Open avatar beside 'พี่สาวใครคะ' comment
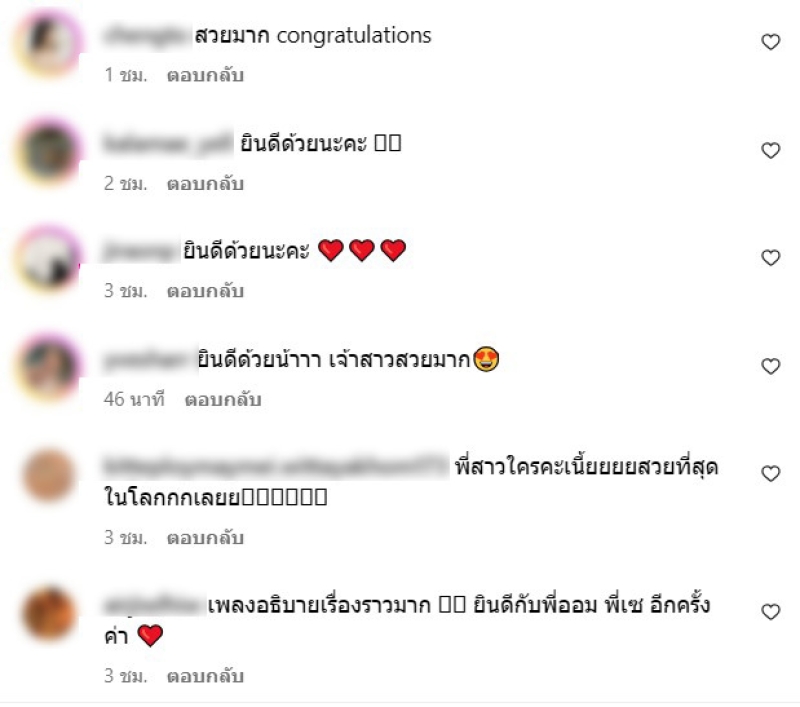The image size is (800, 707). pos(49,474)
